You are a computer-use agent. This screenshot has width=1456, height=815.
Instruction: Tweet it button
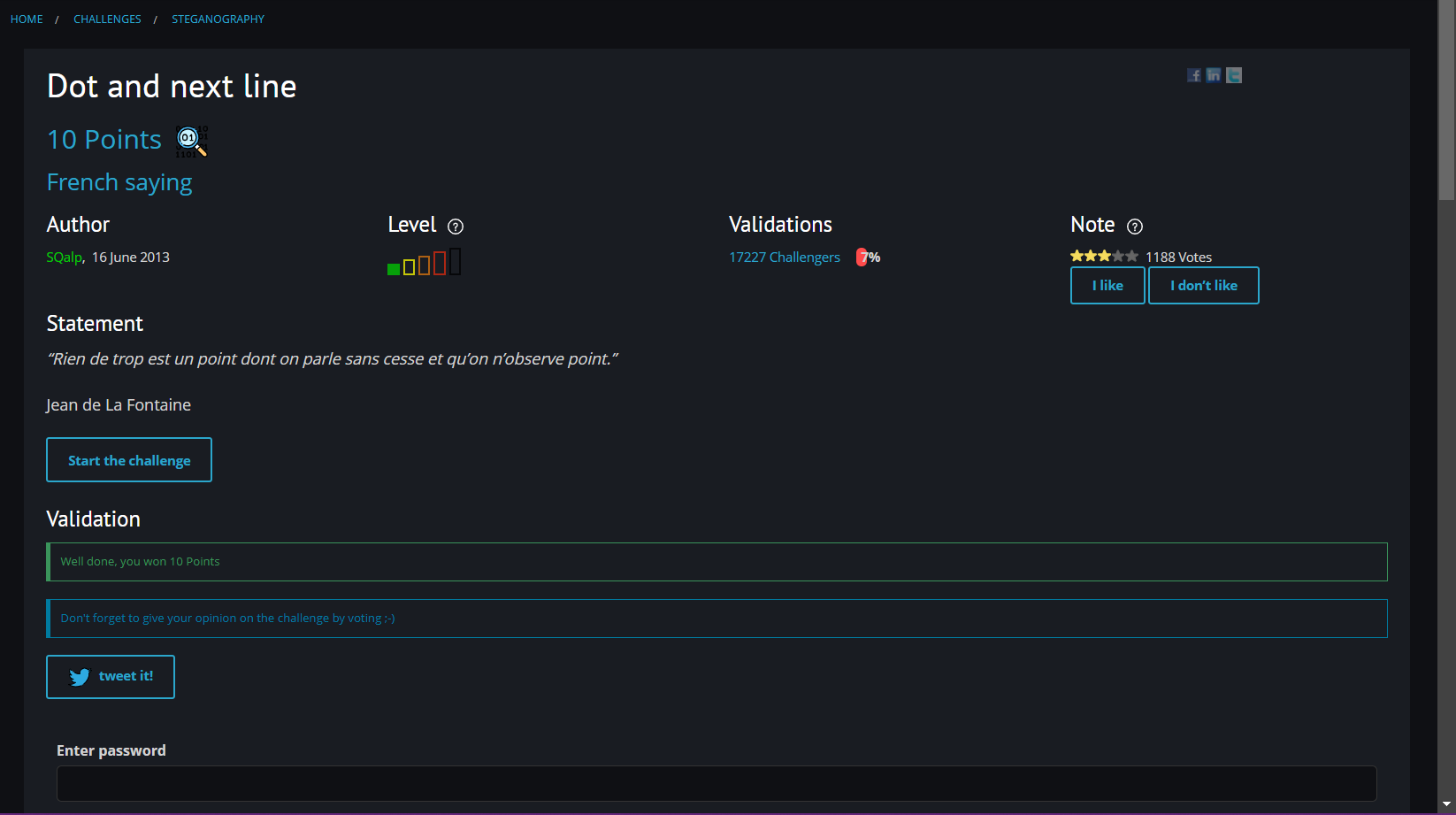tap(111, 677)
